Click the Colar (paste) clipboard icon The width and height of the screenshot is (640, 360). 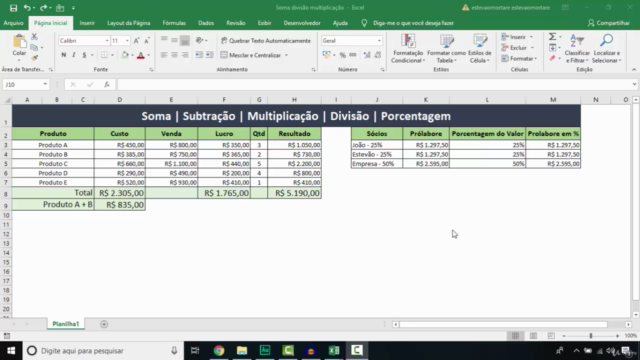coord(19,41)
